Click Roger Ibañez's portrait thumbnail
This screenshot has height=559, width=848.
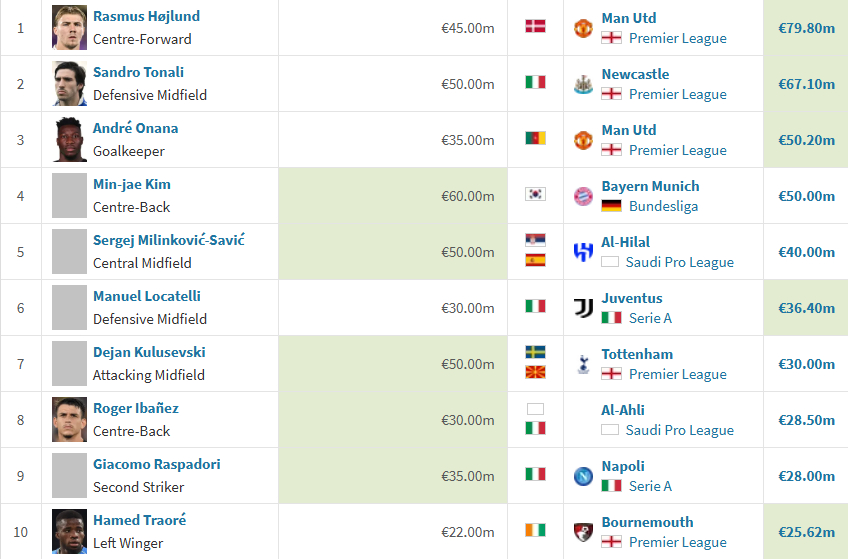coord(69,420)
